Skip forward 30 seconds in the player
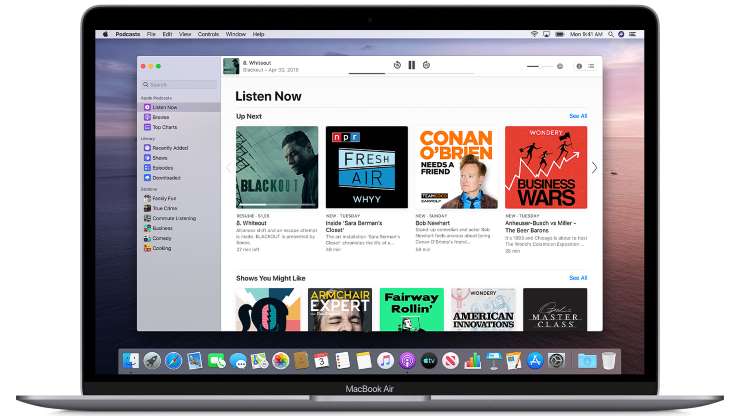Screen dimensions: 740x416 coord(426,65)
